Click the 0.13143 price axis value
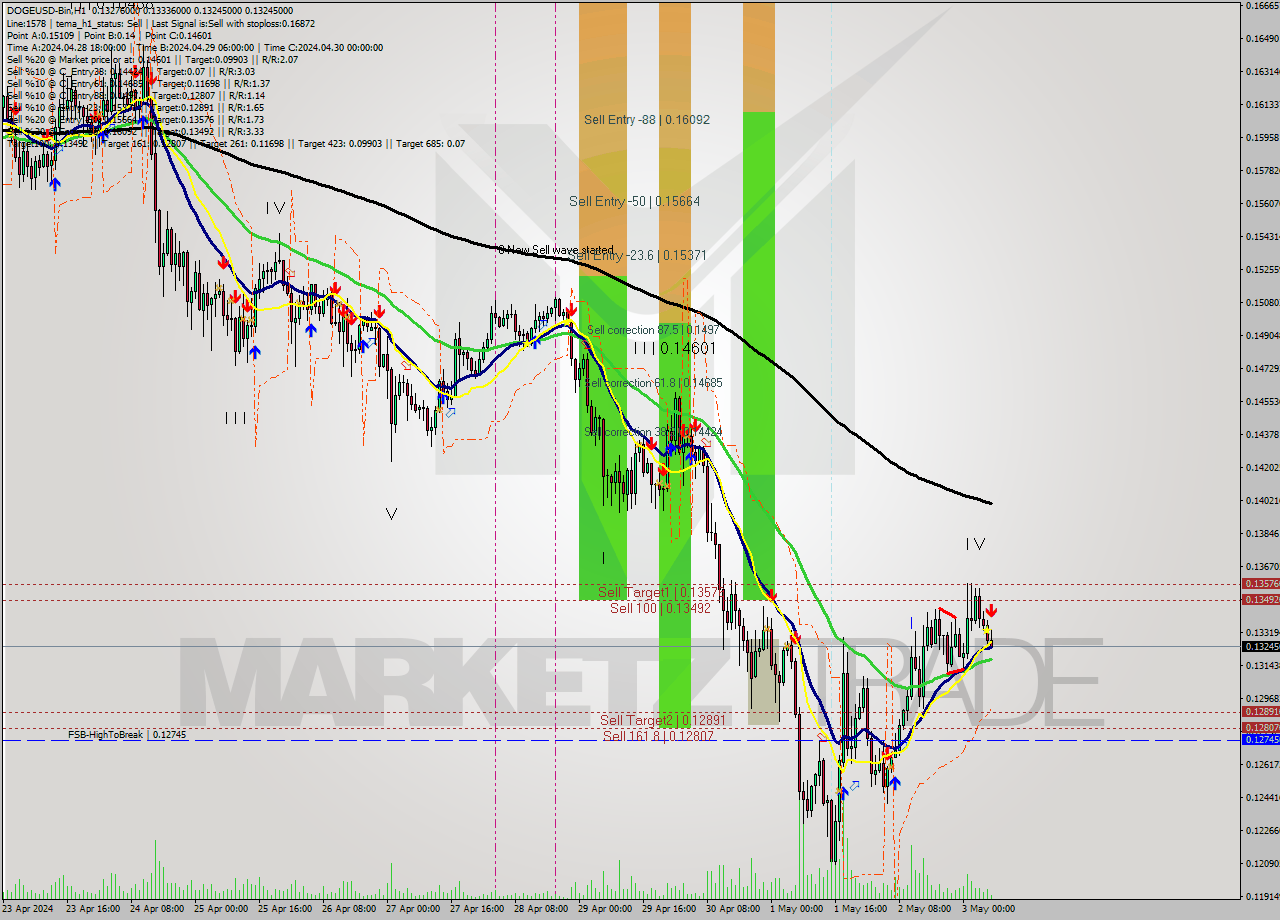The height and width of the screenshot is (920, 1280). [x=1262, y=665]
